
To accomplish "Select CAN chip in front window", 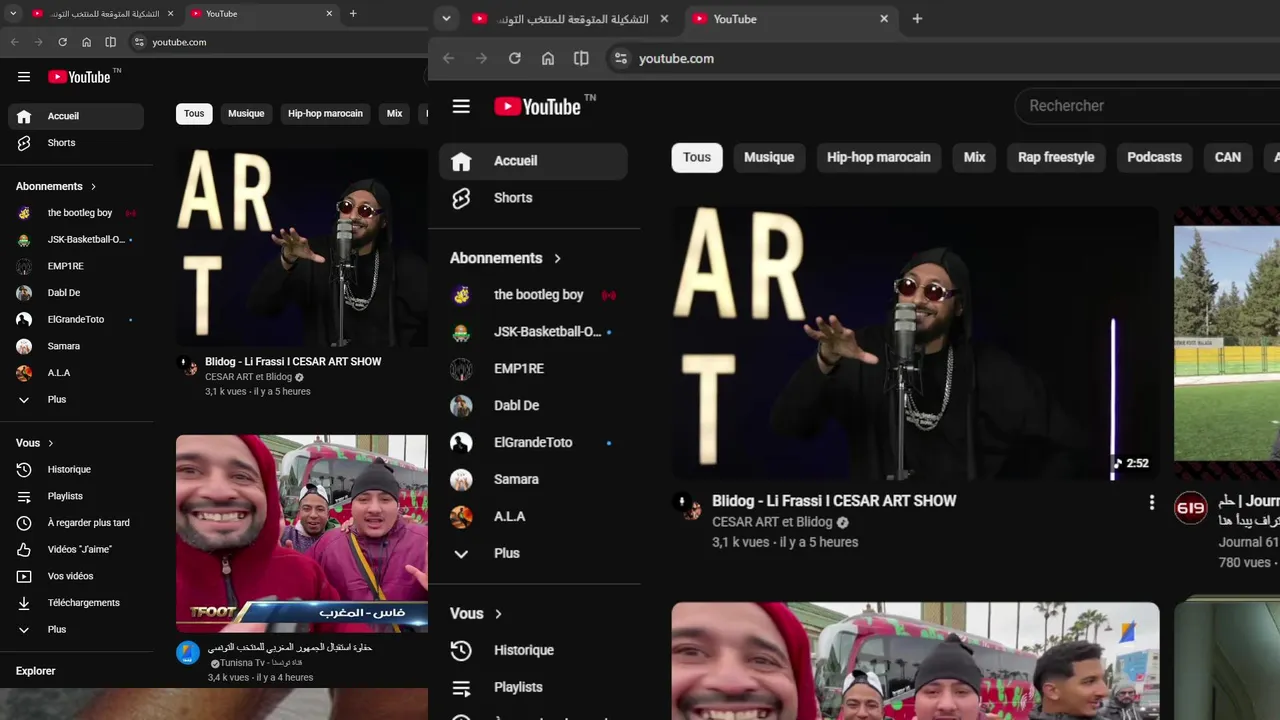I will [x=1228, y=157].
